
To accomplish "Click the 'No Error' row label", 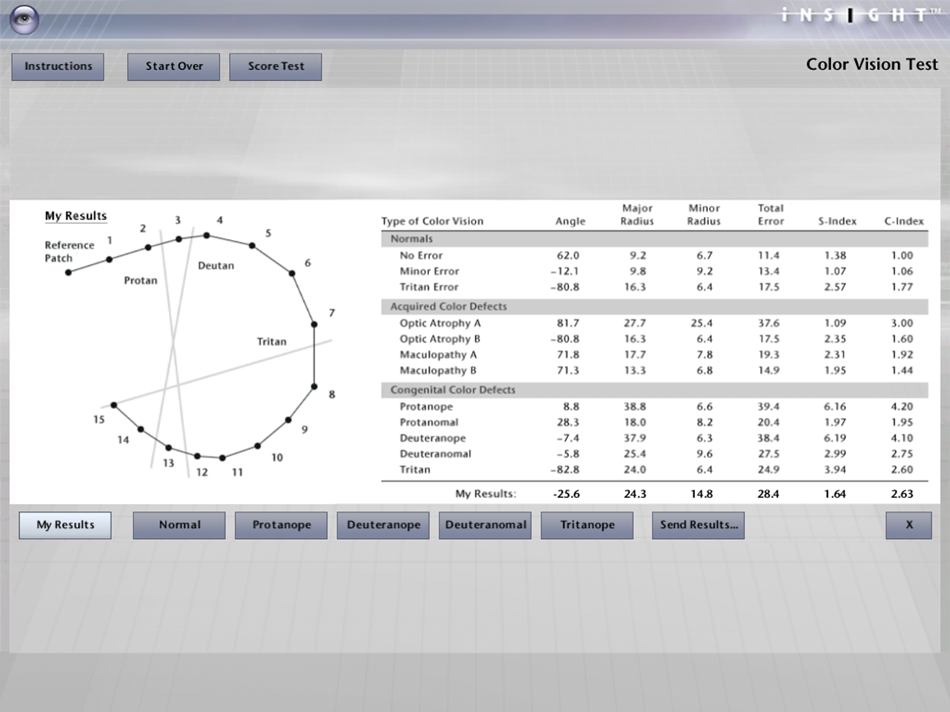I will pos(421,256).
